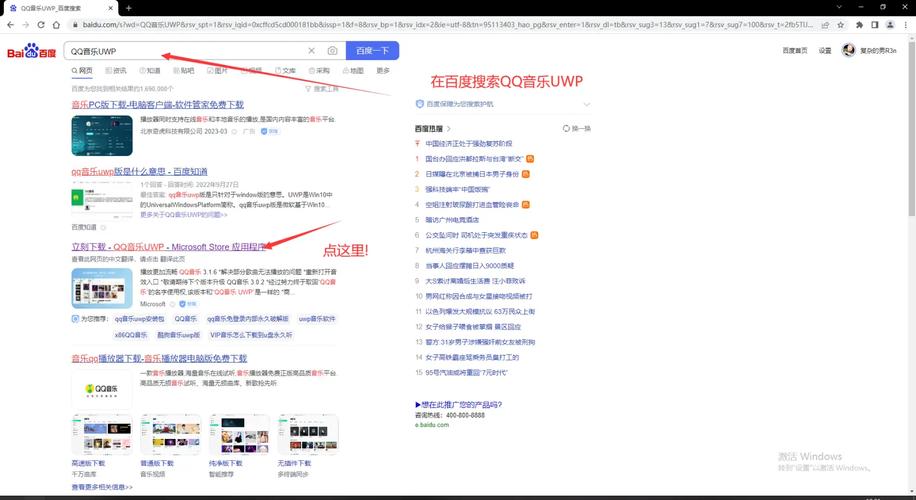Click 更多关于QQ音乐UWP的问题>> link
Image resolution: width=916 pixels, height=500 pixels.
coord(183,215)
